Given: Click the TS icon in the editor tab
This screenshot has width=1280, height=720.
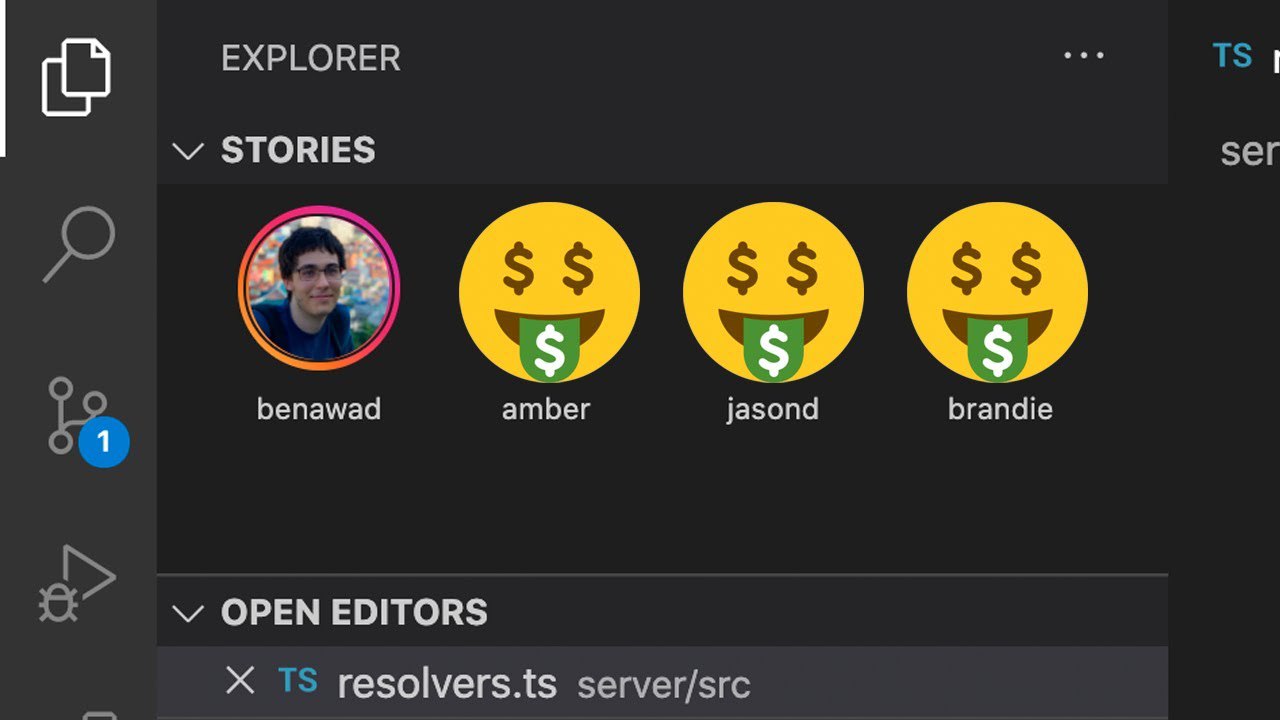Looking at the screenshot, I should pos(1232,56).
